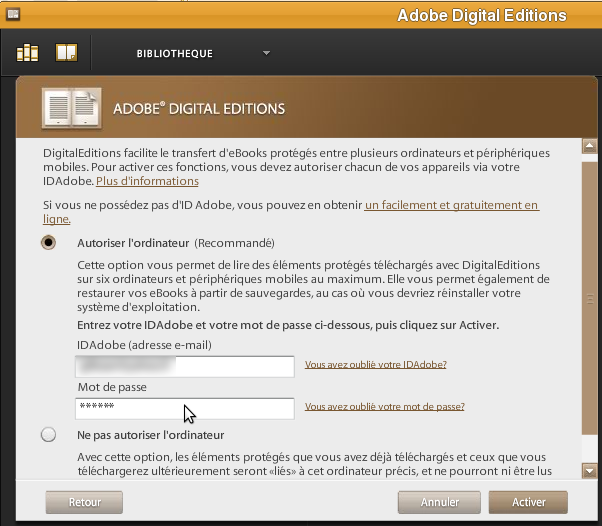The image size is (602, 526).
Task: Expand the BIBLIOTHEQUE dropdown arrow
Action: [x=266, y=53]
